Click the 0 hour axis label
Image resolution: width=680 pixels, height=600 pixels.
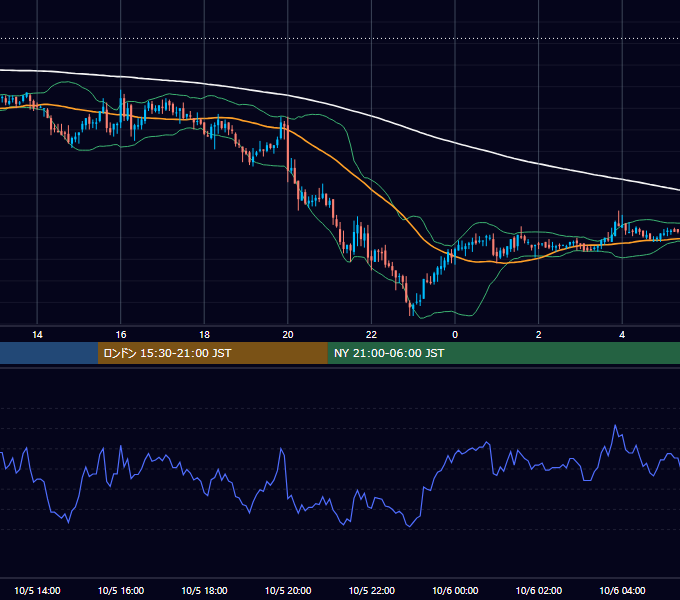pos(455,335)
